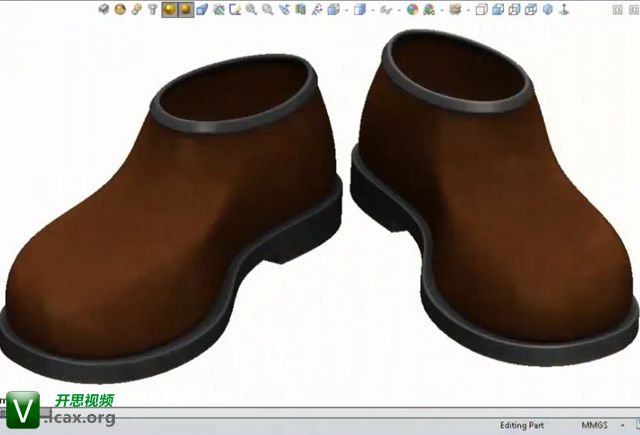Viewport: 640px width, 435px height.
Task: Open the Edit Appearance color ball
Action: point(412,9)
